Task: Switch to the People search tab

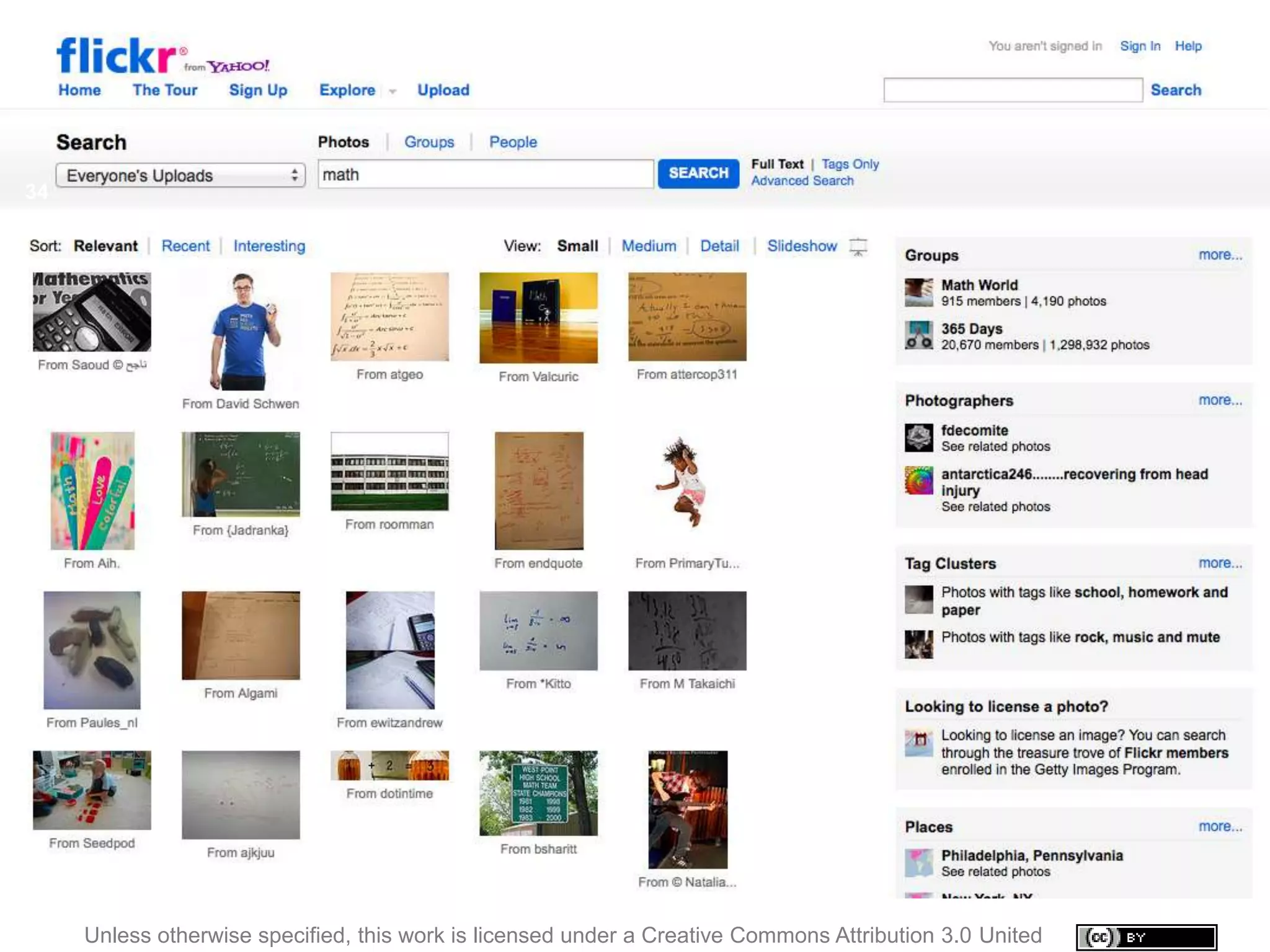Action: coord(513,142)
